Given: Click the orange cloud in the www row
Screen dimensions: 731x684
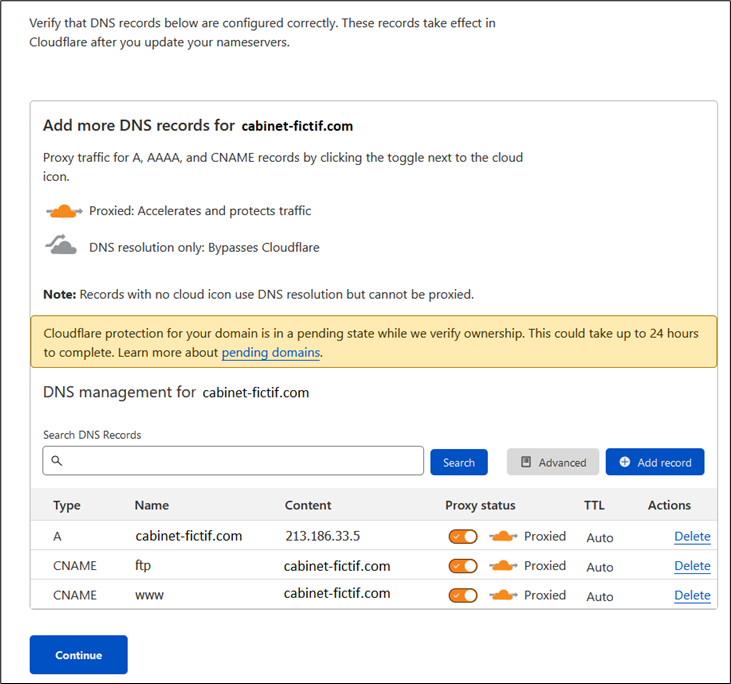Looking at the screenshot, I should pos(503,595).
